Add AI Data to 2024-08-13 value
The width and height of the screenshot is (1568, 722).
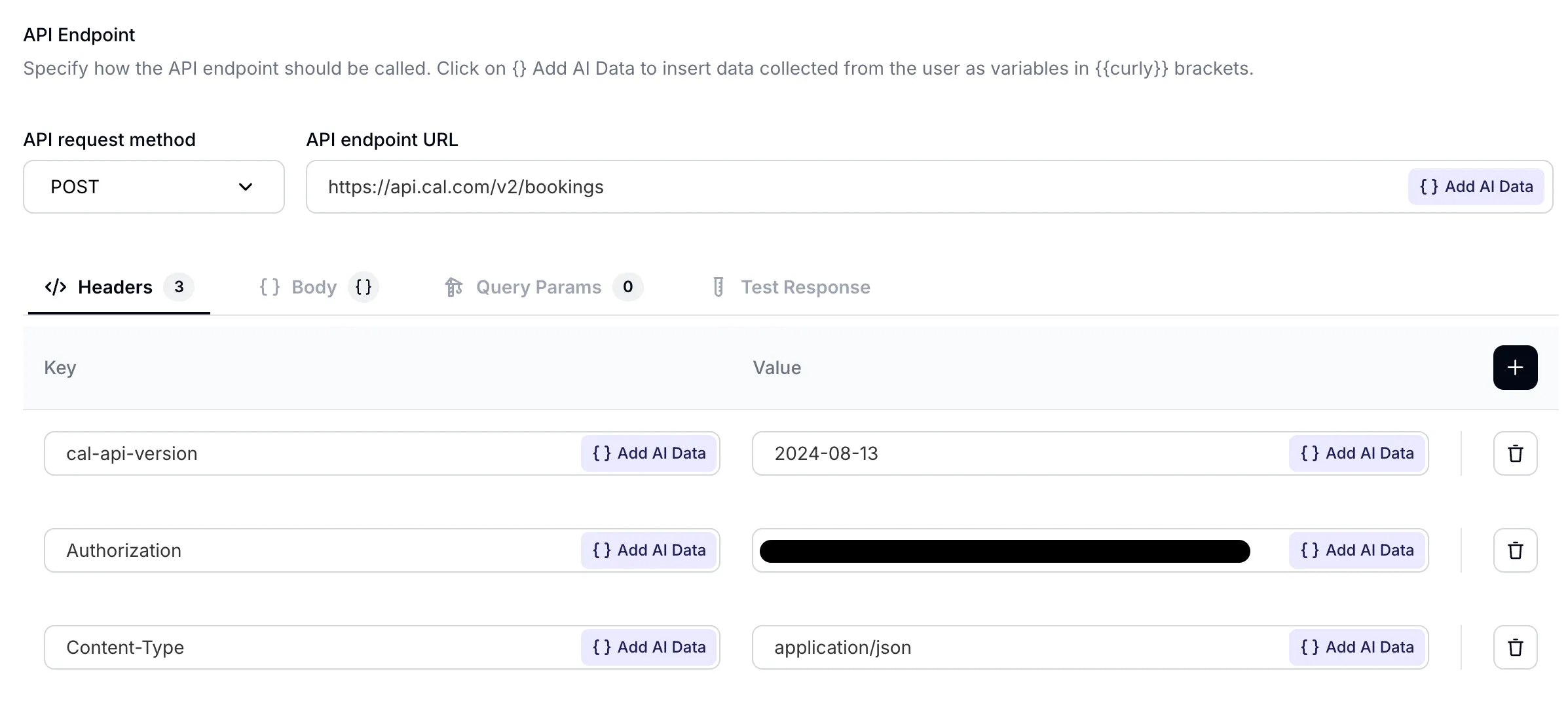tap(1356, 453)
